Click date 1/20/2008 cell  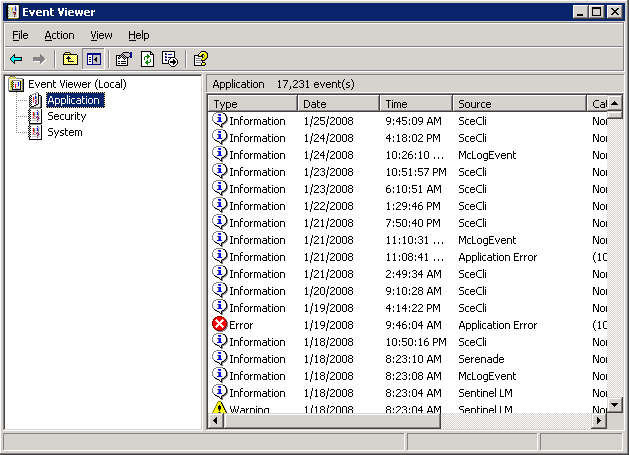coord(329,291)
